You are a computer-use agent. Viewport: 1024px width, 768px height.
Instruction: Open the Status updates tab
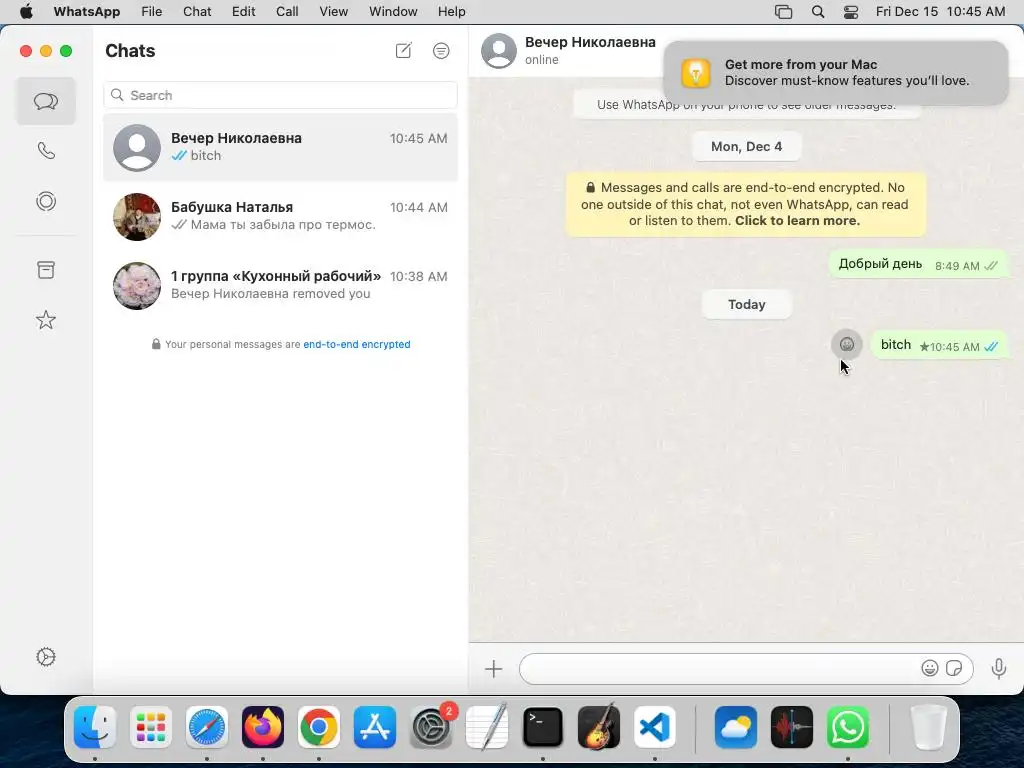pyautogui.click(x=46, y=201)
